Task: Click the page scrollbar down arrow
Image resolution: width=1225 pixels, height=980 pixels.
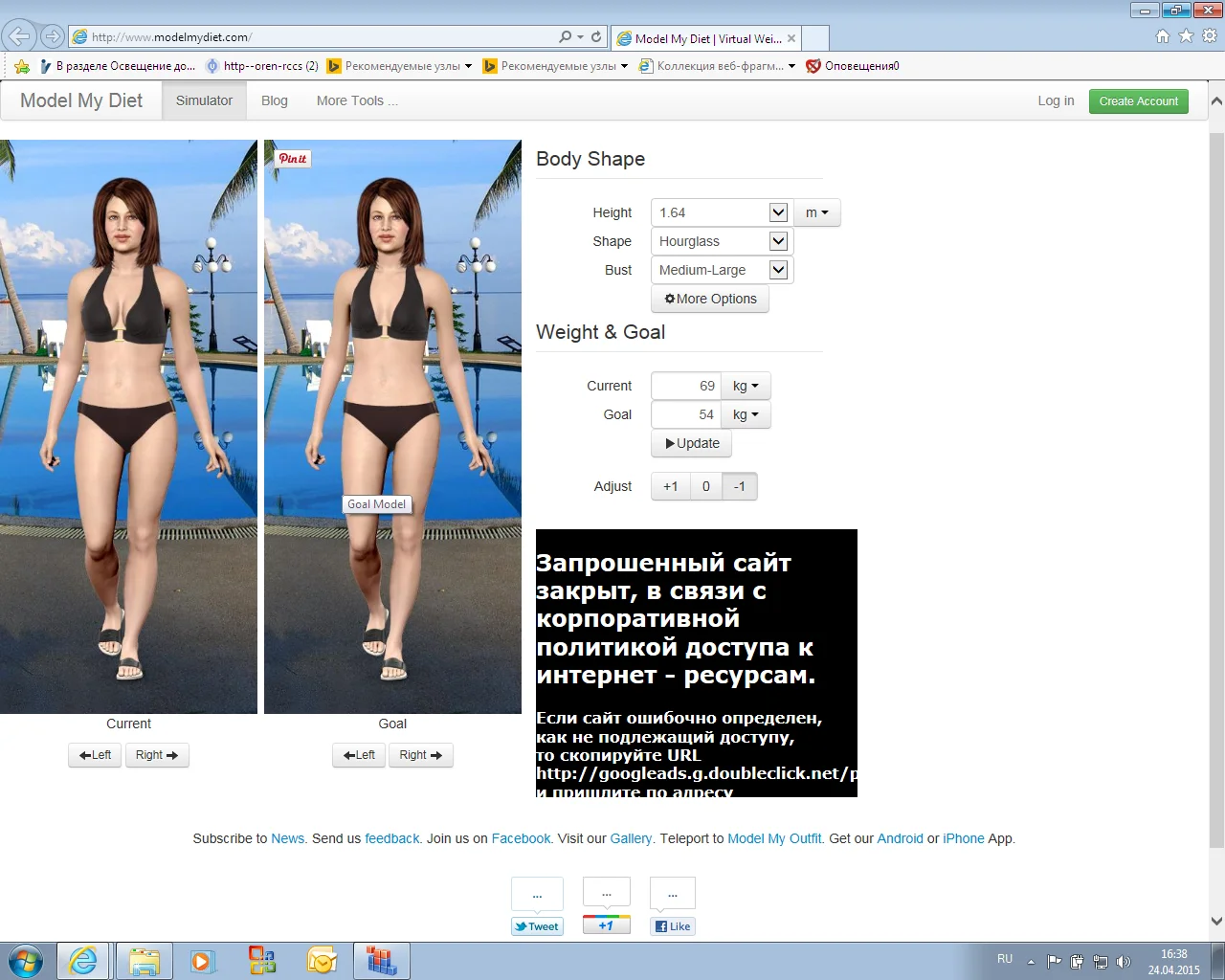Action: (1216, 922)
